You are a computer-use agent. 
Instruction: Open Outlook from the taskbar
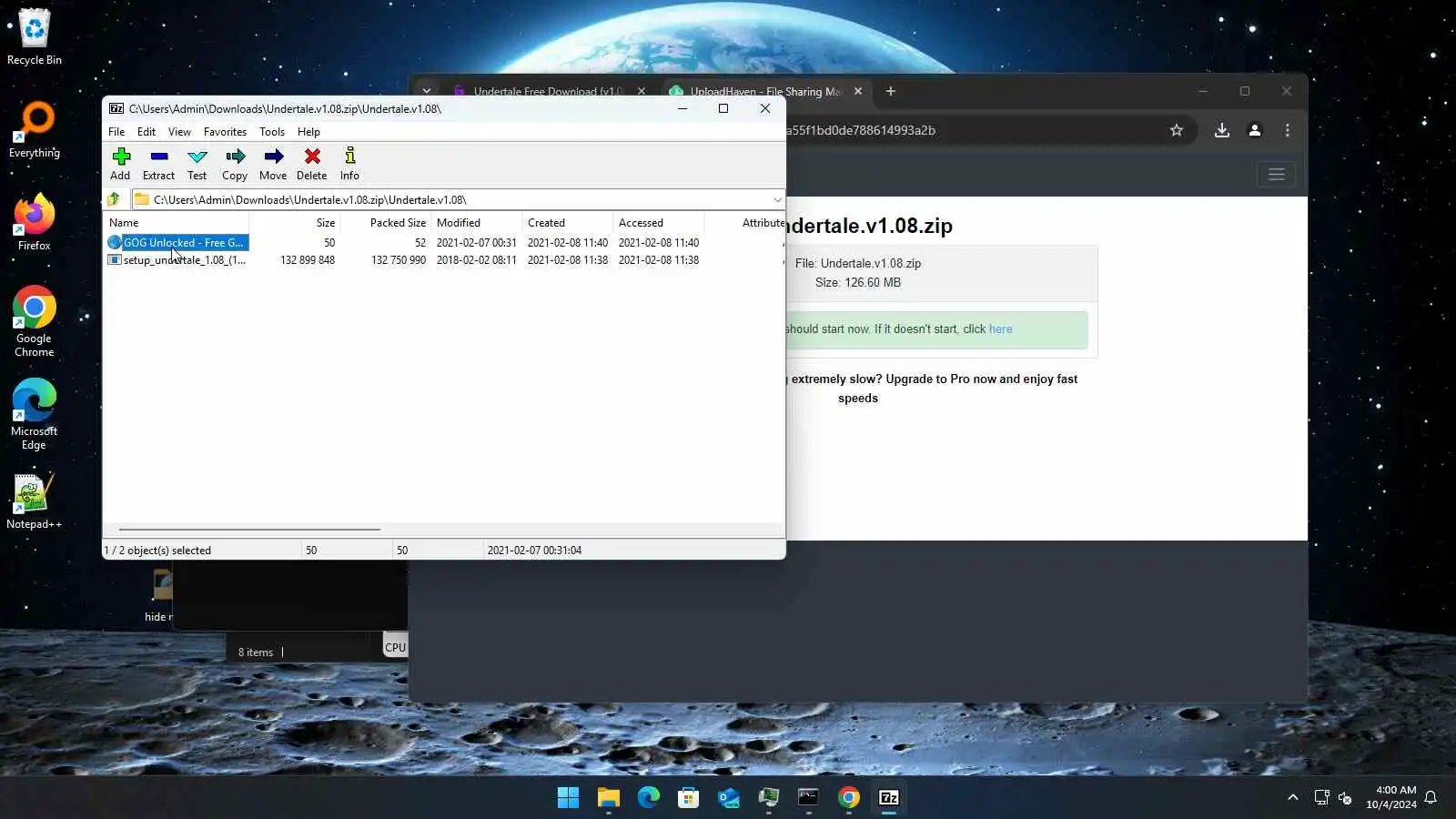pyautogui.click(x=728, y=798)
